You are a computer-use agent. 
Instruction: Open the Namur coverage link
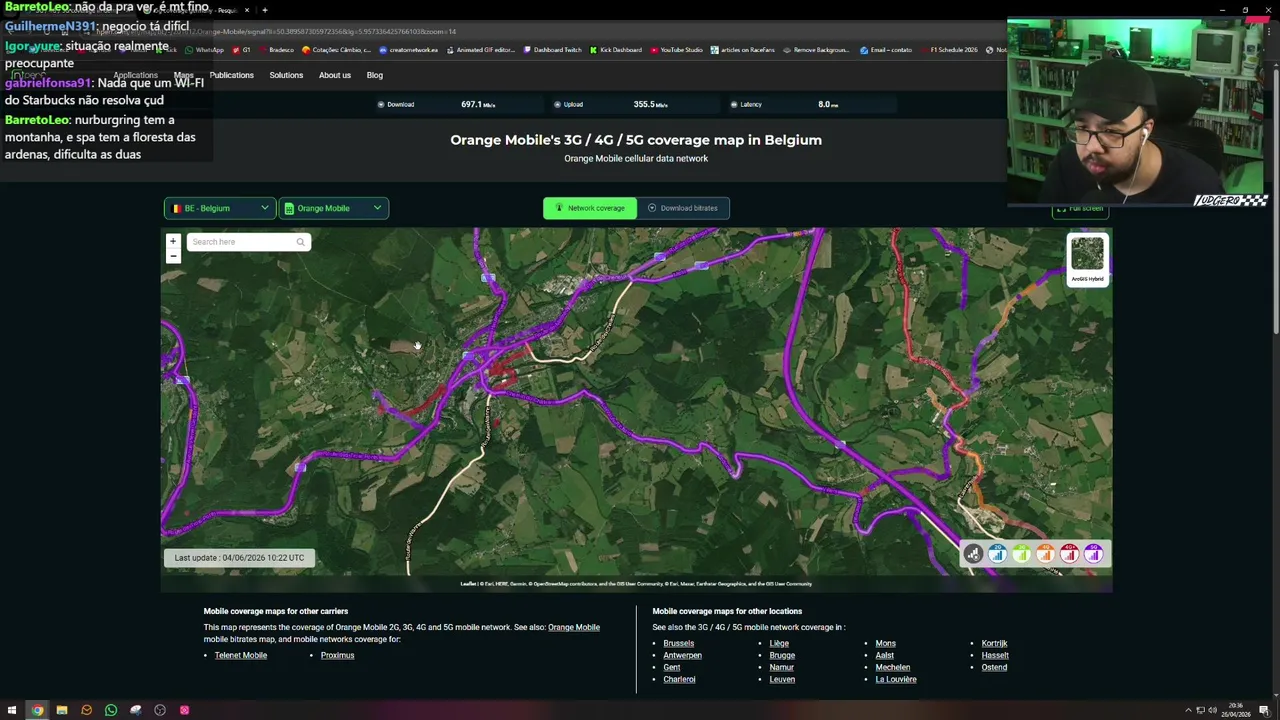click(x=781, y=667)
